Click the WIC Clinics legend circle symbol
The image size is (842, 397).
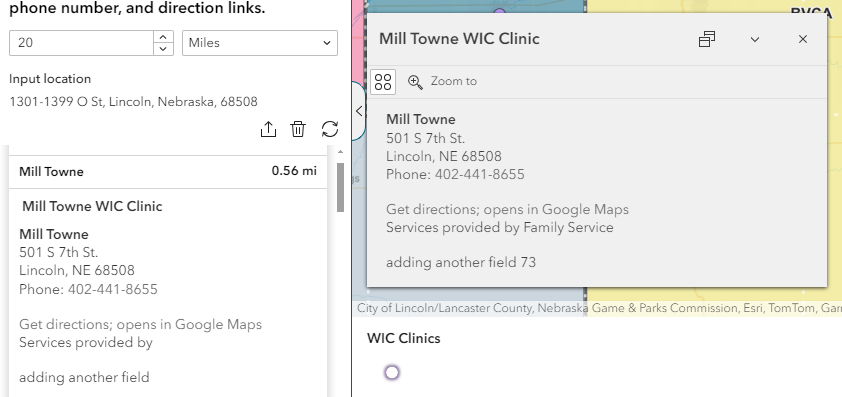click(392, 372)
